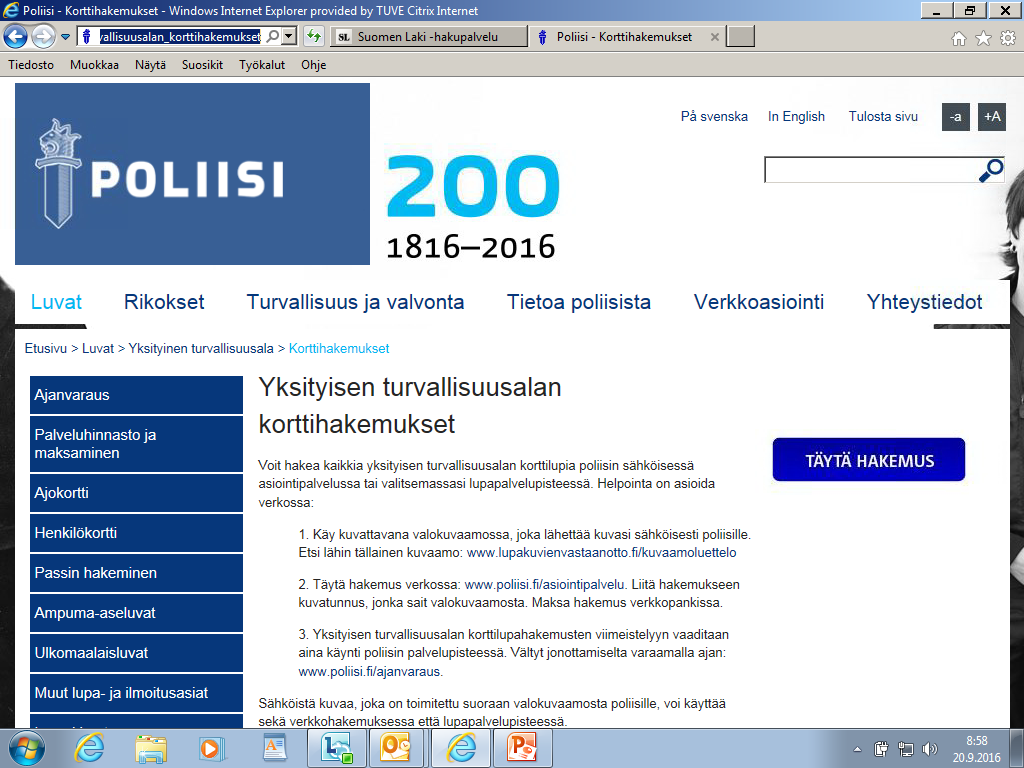Image resolution: width=1024 pixels, height=768 pixels.
Task: Click the address bar search magnifier icon
Action: [272, 37]
